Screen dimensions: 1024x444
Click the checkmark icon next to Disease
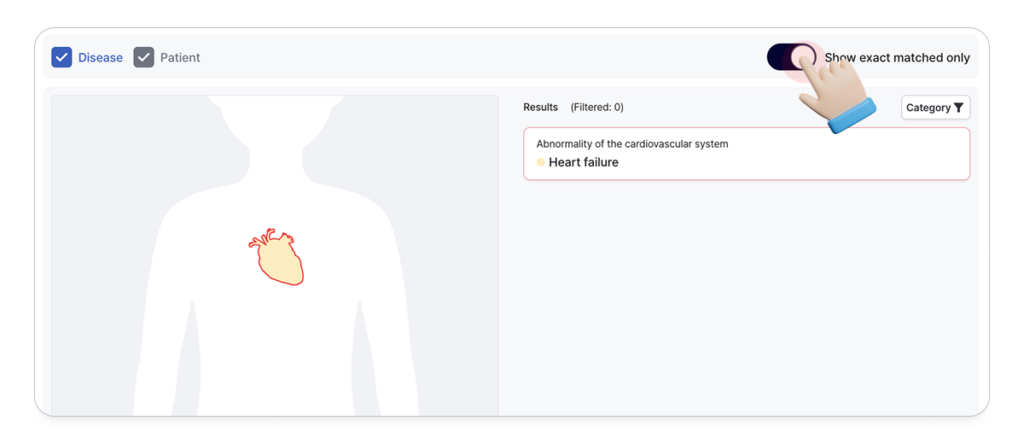click(x=62, y=58)
